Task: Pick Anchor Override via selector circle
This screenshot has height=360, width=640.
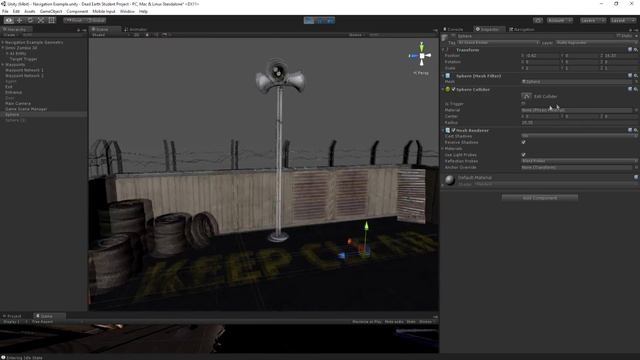Action: (636, 167)
